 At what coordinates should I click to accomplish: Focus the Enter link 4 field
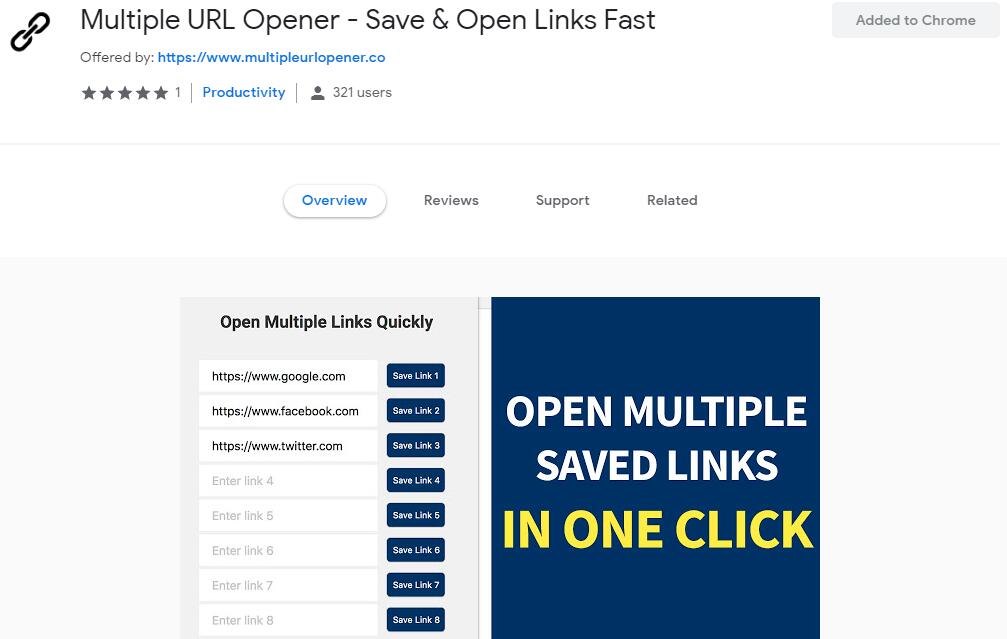tap(288, 480)
